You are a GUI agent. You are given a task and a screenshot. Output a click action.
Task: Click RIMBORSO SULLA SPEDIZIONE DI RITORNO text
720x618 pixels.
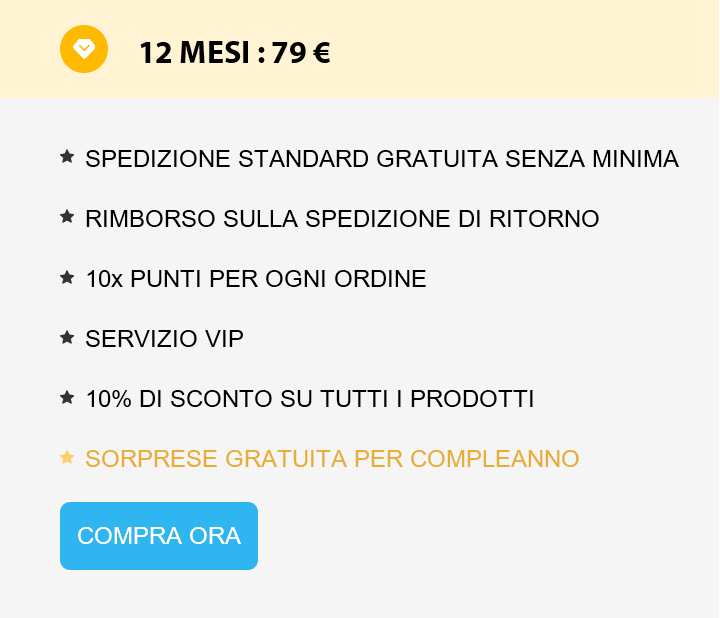click(x=342, y=219)
